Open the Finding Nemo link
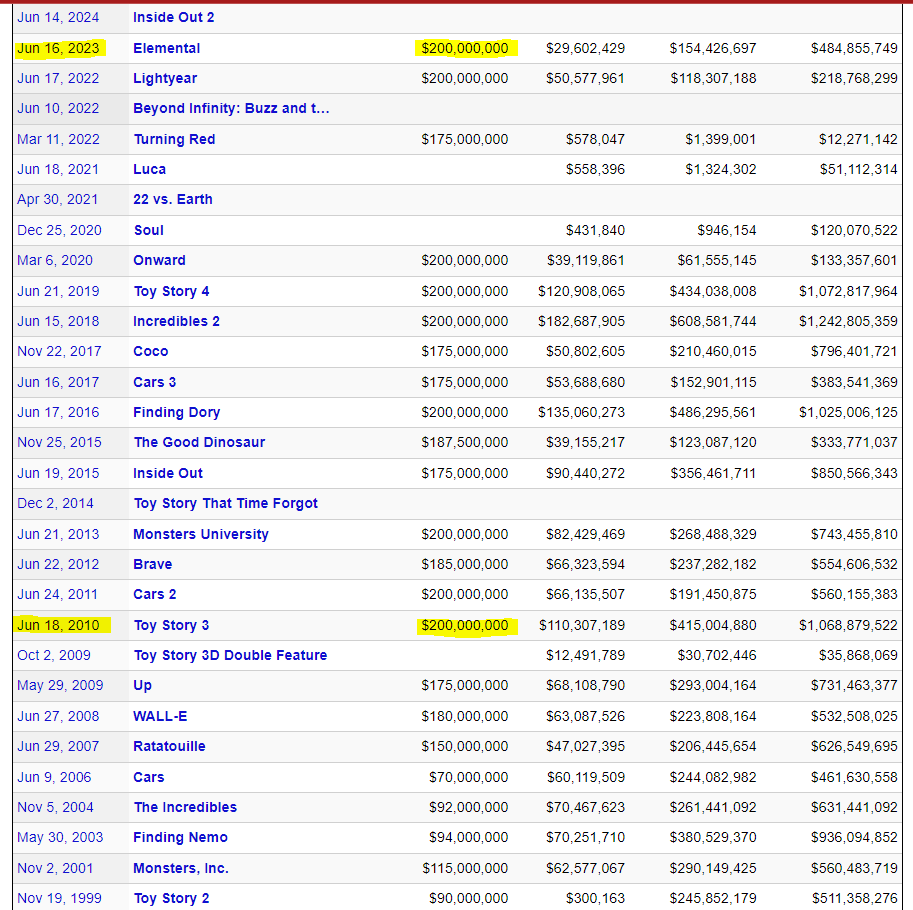The height and width of the screenshot is (910, 913). pyautogui.click(x=181, y=838)
